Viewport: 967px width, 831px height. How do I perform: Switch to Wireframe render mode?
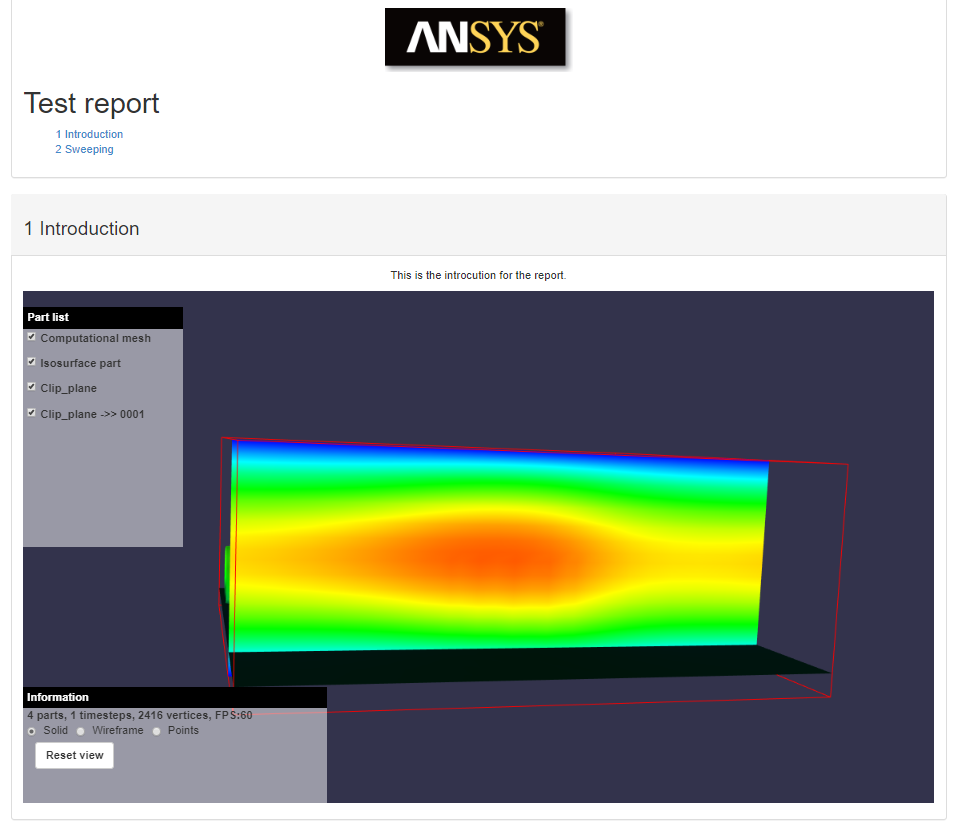[x=81, y=731]
